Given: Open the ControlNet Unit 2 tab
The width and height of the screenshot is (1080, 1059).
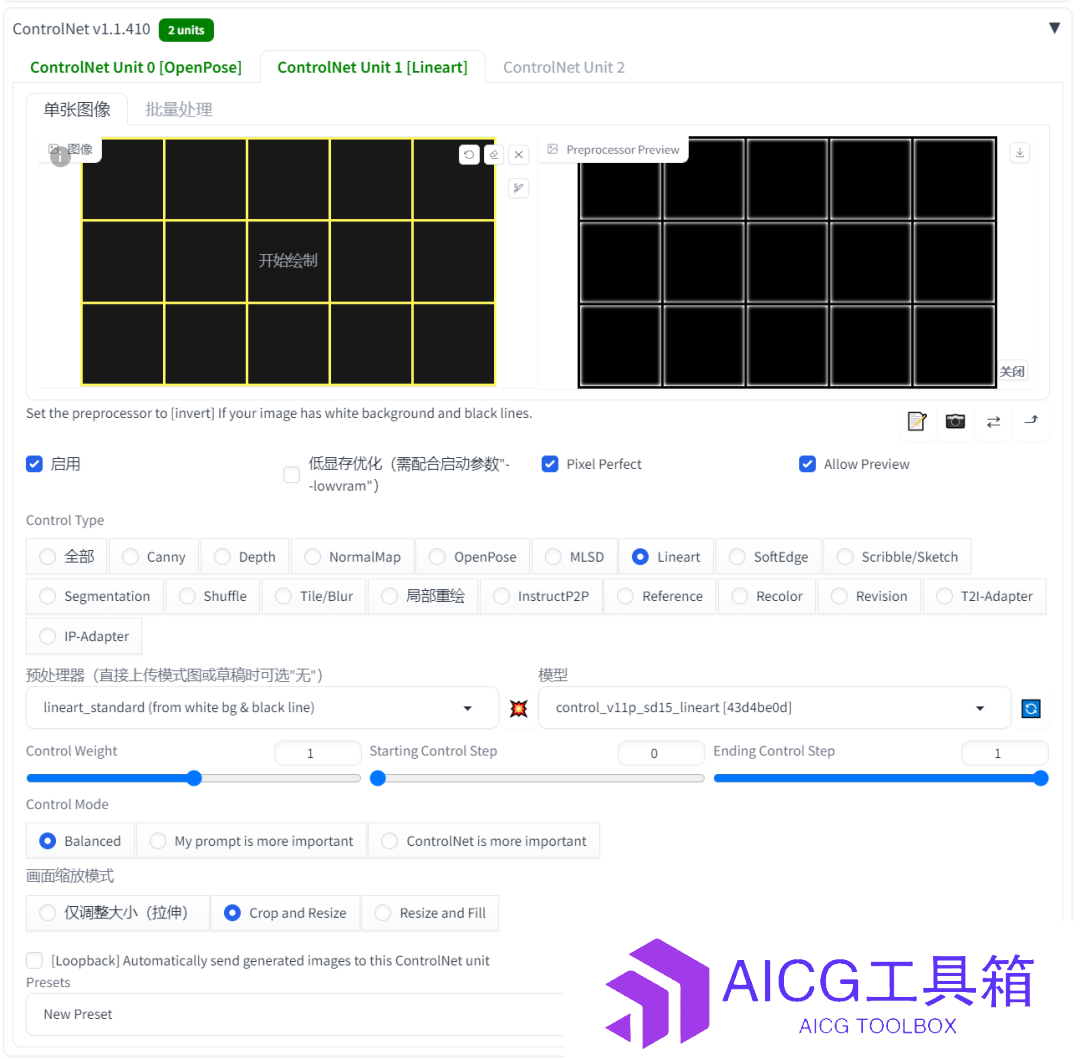Looking at the screenshot, I should 563,67.
